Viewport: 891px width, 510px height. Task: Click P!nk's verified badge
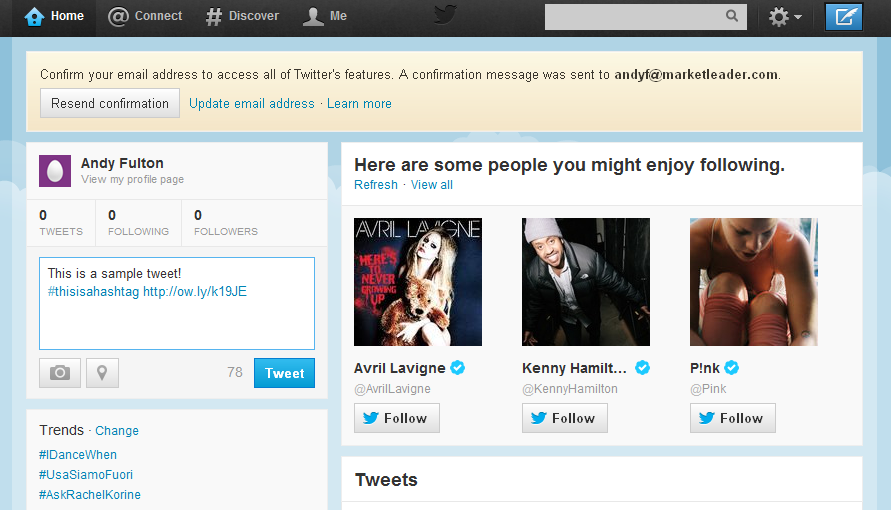[x=732, y=368]
